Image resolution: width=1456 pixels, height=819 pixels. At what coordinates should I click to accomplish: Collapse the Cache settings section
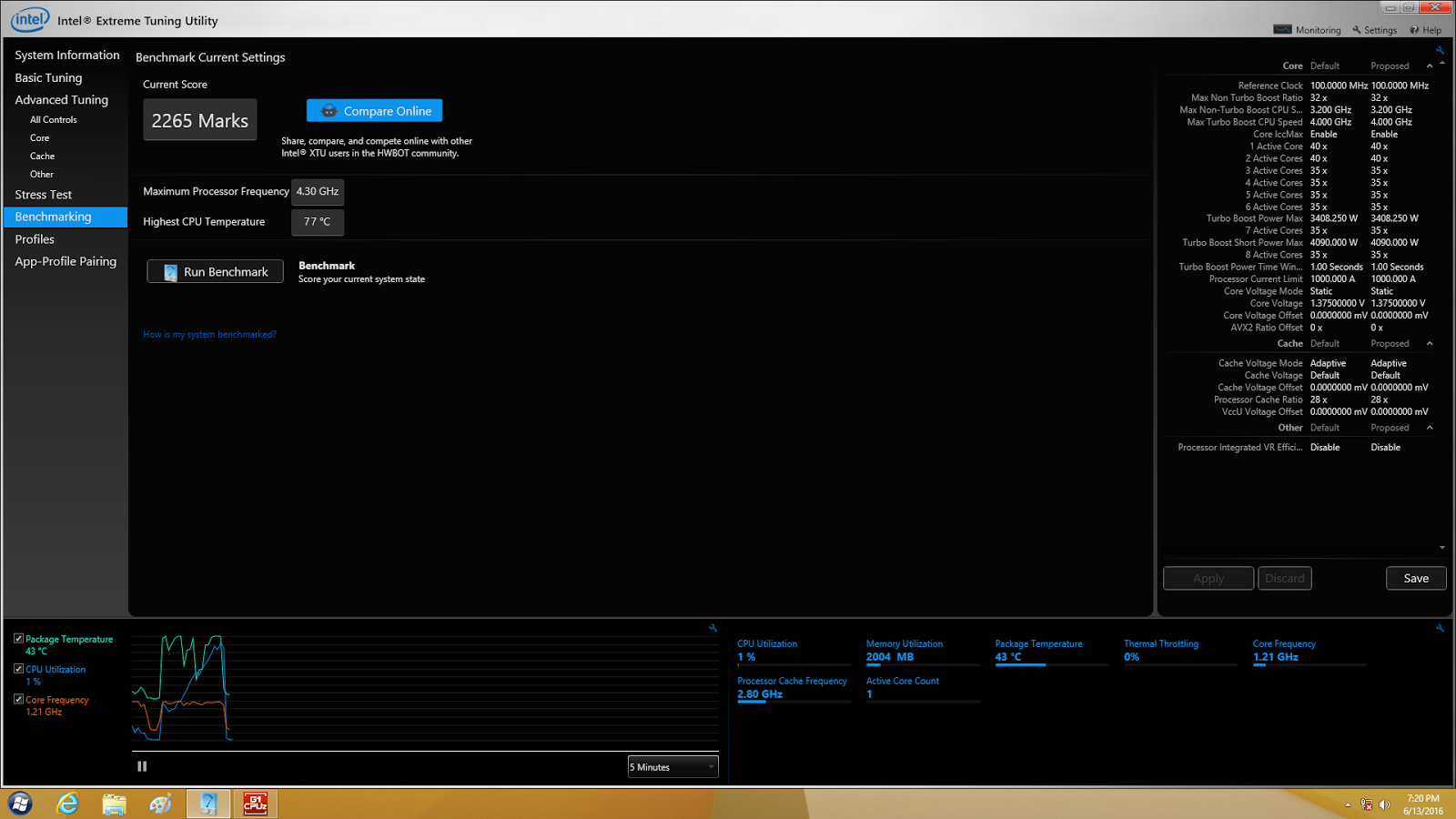[1430, 343]
